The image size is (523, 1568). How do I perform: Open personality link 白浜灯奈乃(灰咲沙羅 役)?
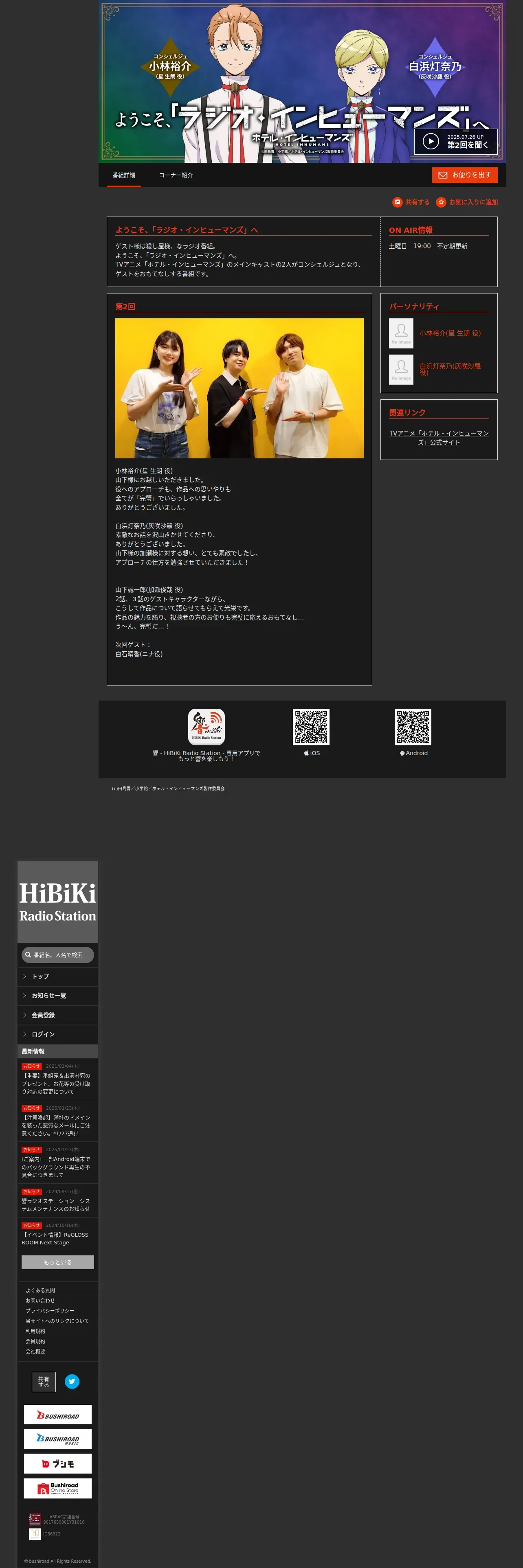450,370
